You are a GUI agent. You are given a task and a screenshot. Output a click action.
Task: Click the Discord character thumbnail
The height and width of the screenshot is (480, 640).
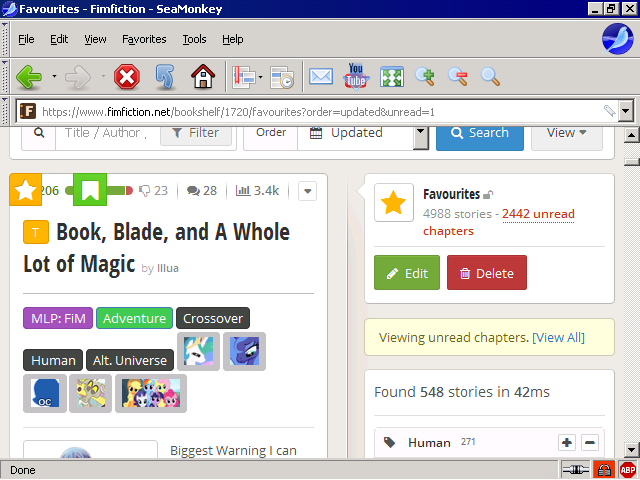(x=91, y=393)
